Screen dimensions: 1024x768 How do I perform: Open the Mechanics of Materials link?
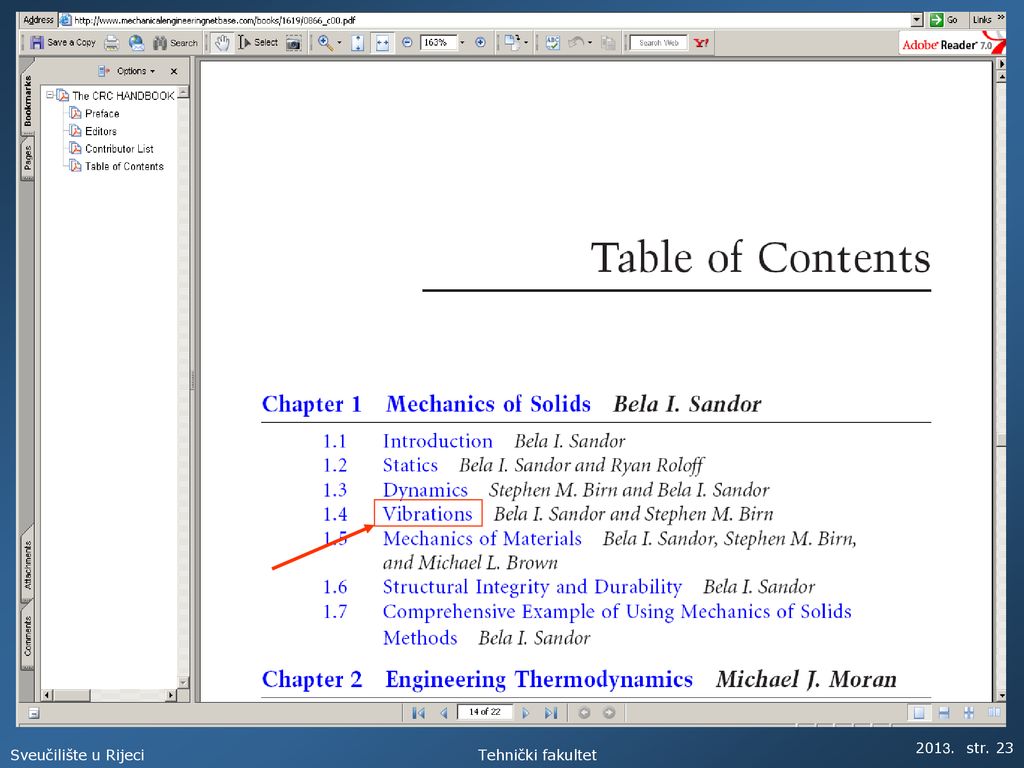pos(482,539)
